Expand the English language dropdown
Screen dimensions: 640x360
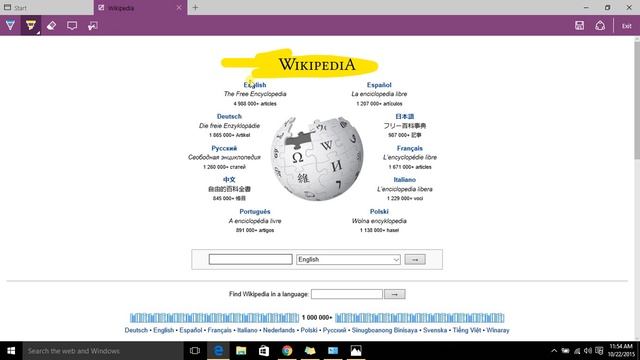349,260
